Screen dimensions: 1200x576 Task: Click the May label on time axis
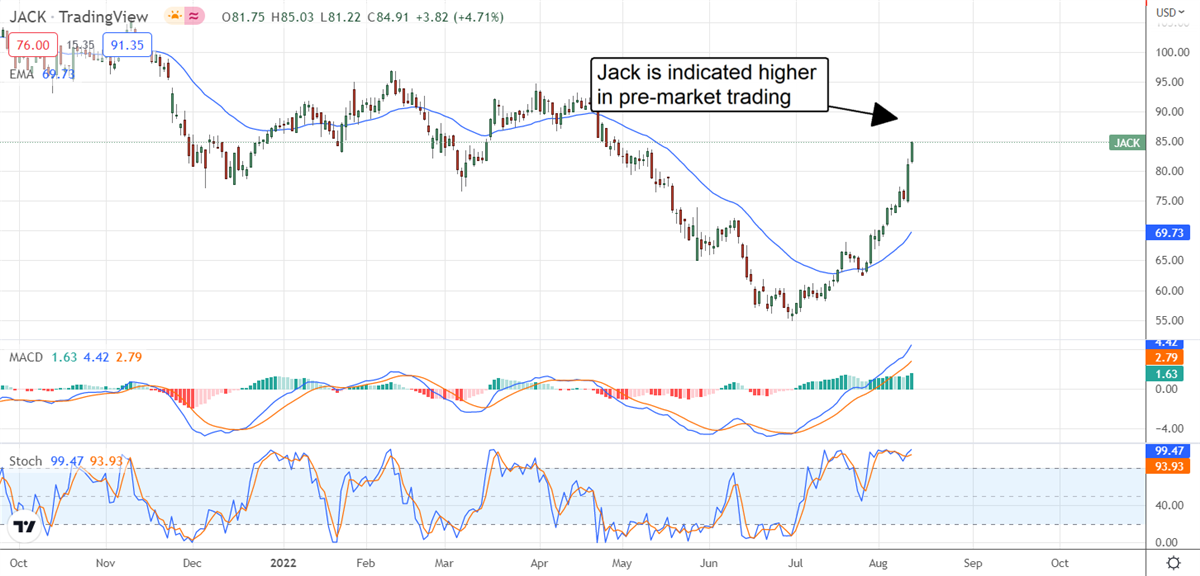pyautogui.click(x=621, y=562)
